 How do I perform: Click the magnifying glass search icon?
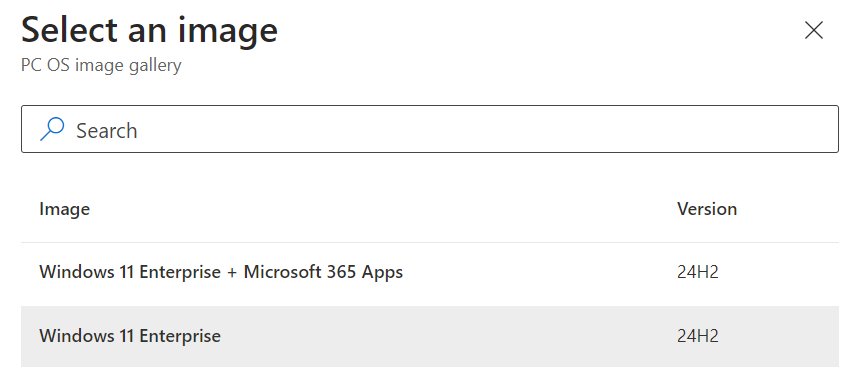coord(52,129)
